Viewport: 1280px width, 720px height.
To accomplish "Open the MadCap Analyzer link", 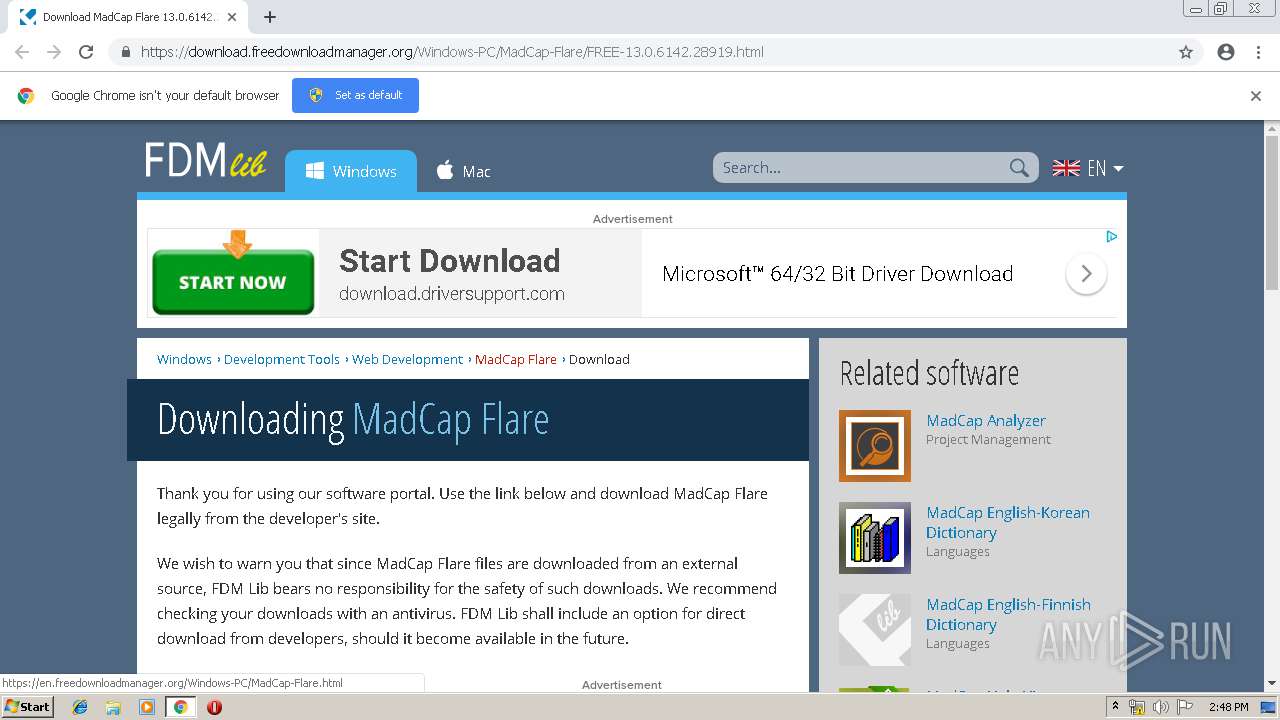I will tap(986, 420).
